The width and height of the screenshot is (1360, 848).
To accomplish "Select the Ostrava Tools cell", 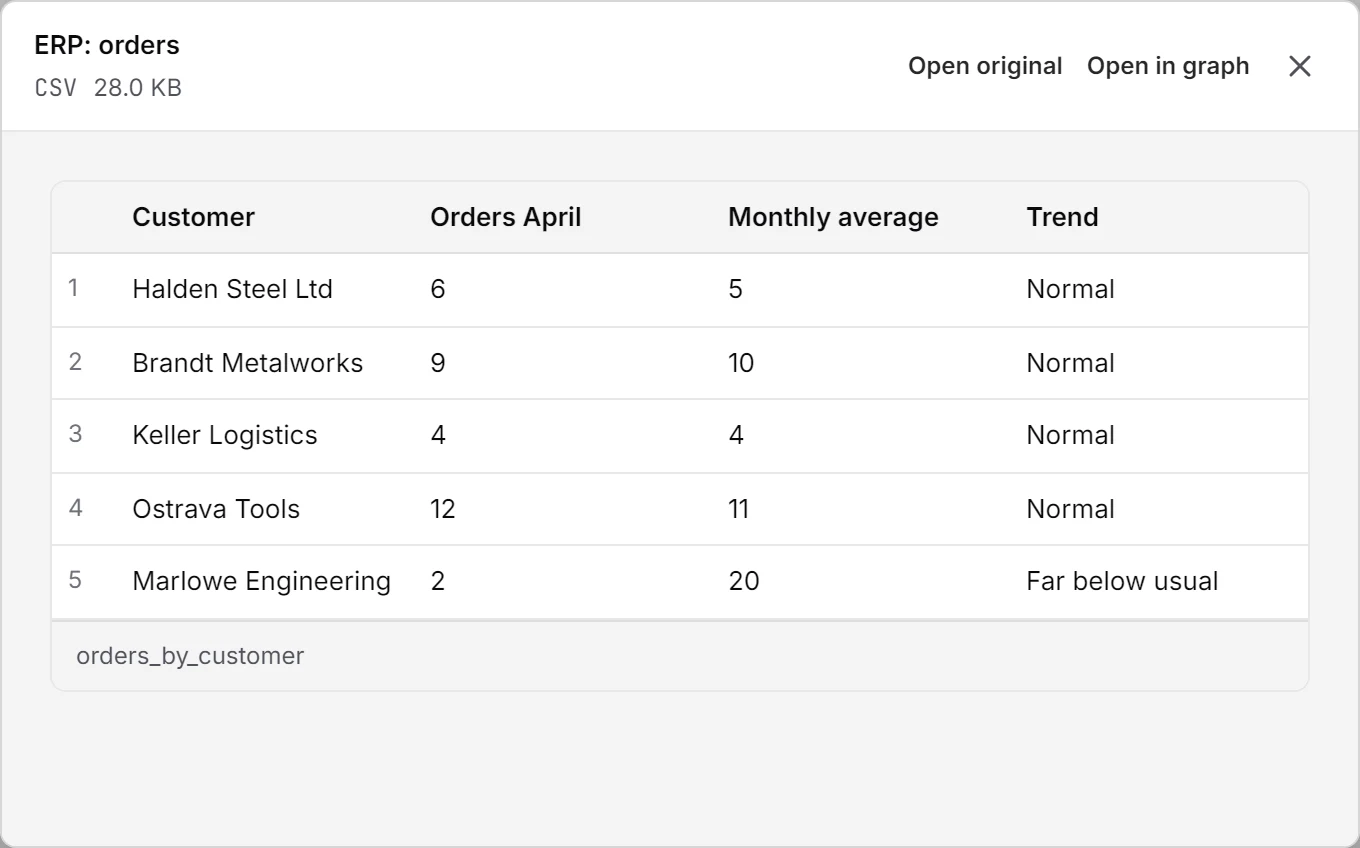I will [x=216, y=509].
